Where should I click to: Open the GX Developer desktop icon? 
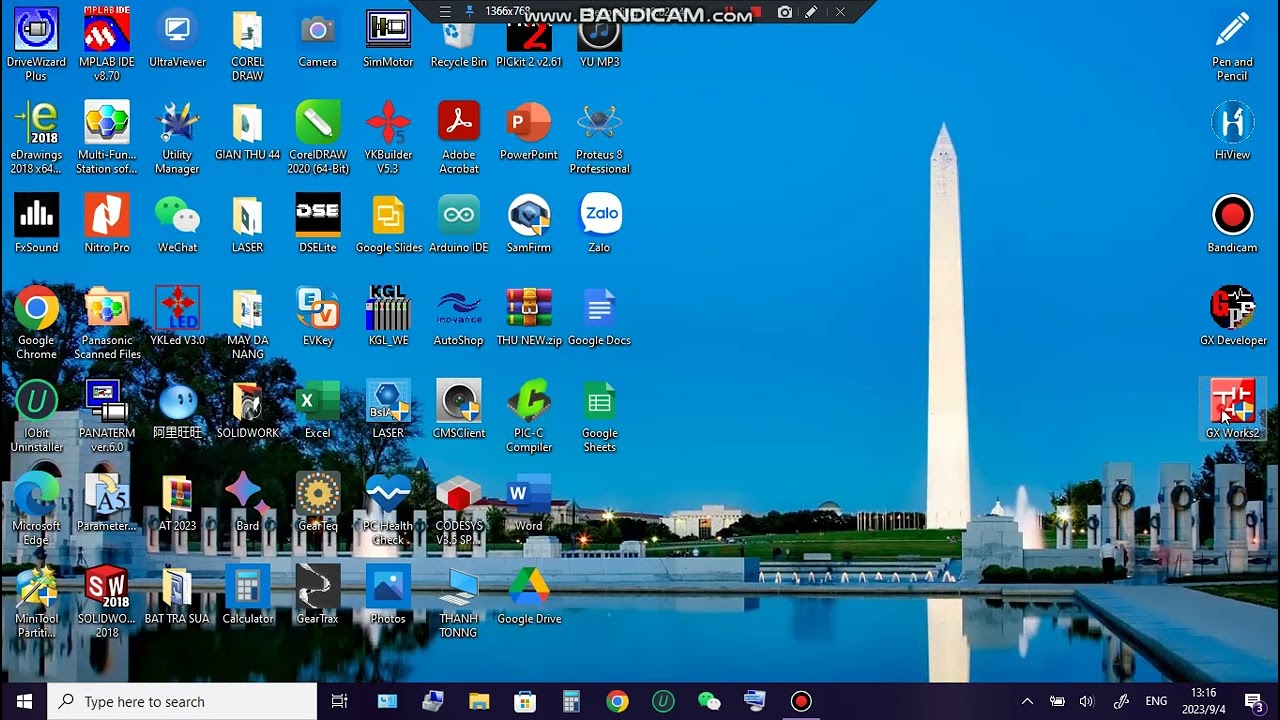pos(1232,316)
